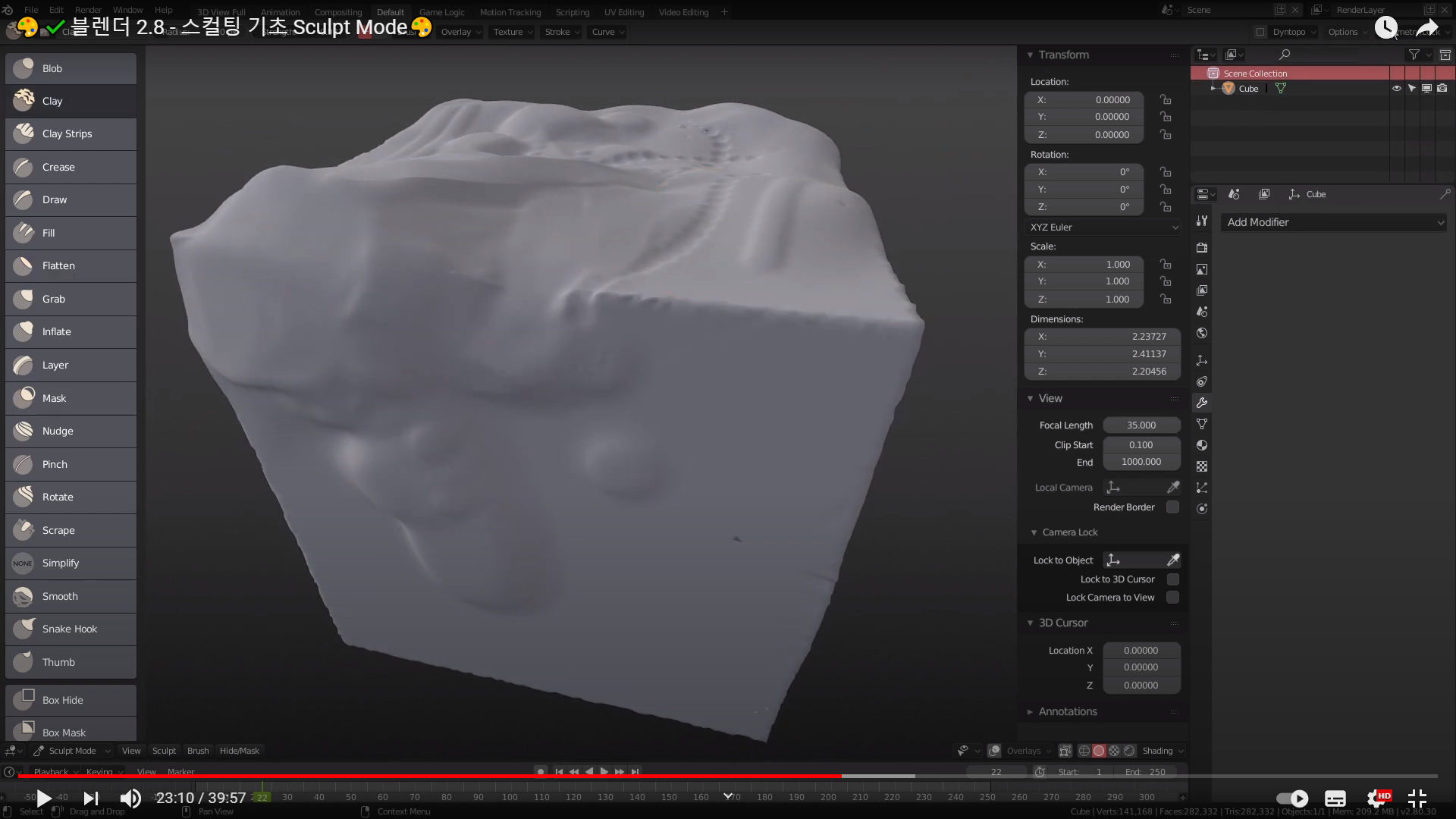Enable the Render Border checkbox
This screenshot has width=1456, height=819.
[1172, 507]
